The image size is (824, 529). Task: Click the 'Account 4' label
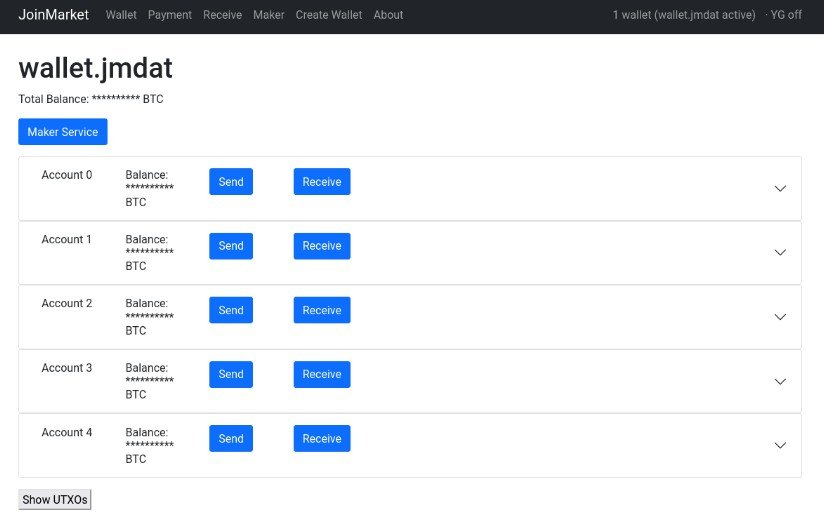click(67, 432)
